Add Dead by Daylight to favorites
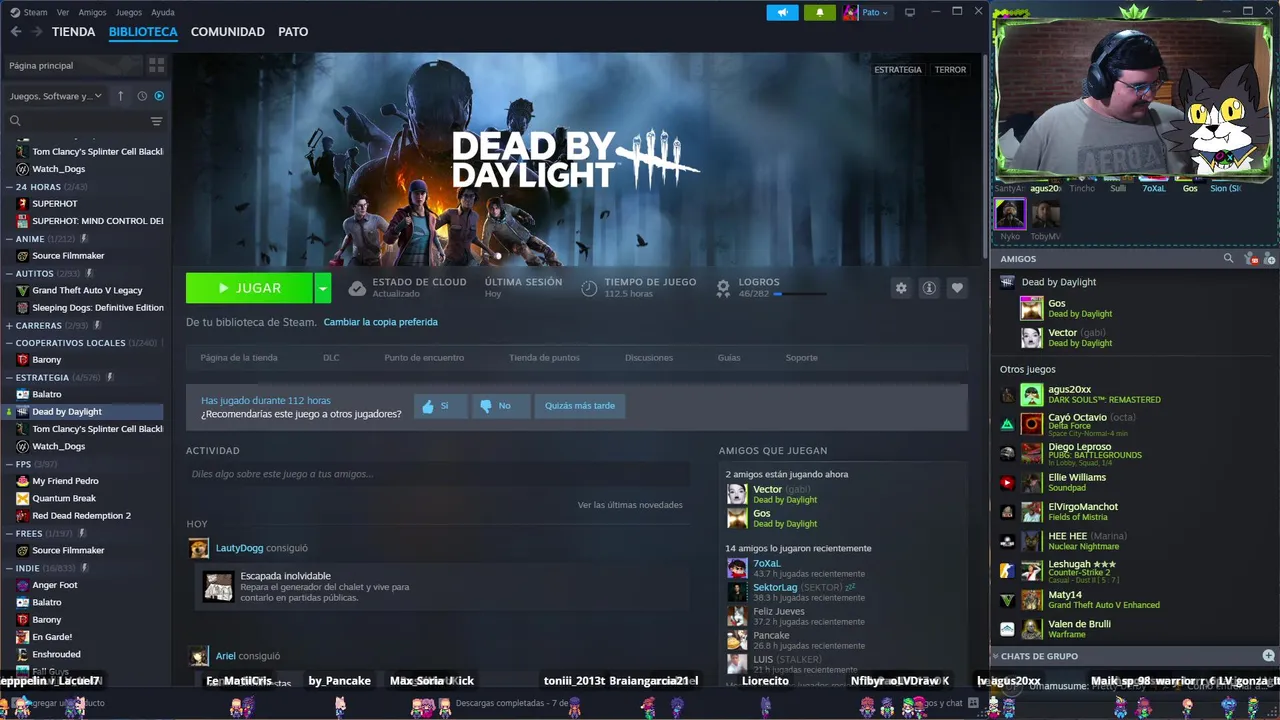The width and height of the screenshot is (1280, 720). click(957, 288)
